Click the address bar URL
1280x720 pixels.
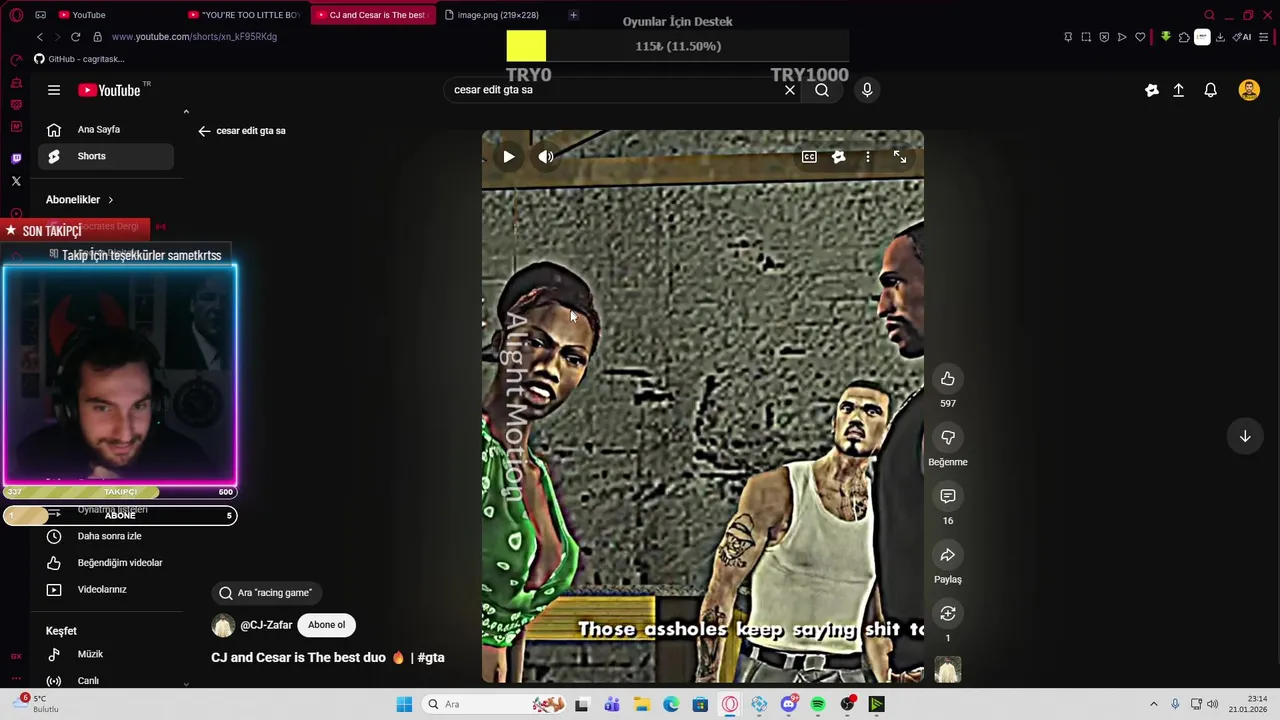click(x=194, y=37)
